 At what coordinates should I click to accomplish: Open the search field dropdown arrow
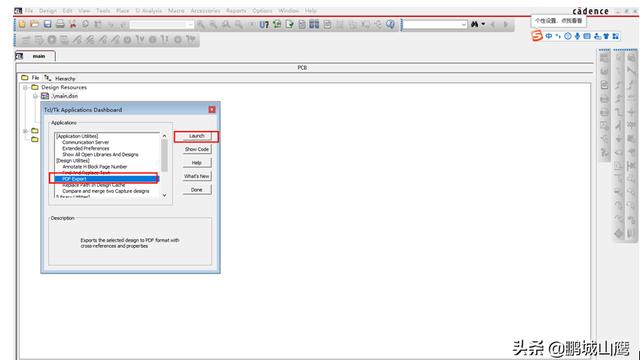[464, 25]
